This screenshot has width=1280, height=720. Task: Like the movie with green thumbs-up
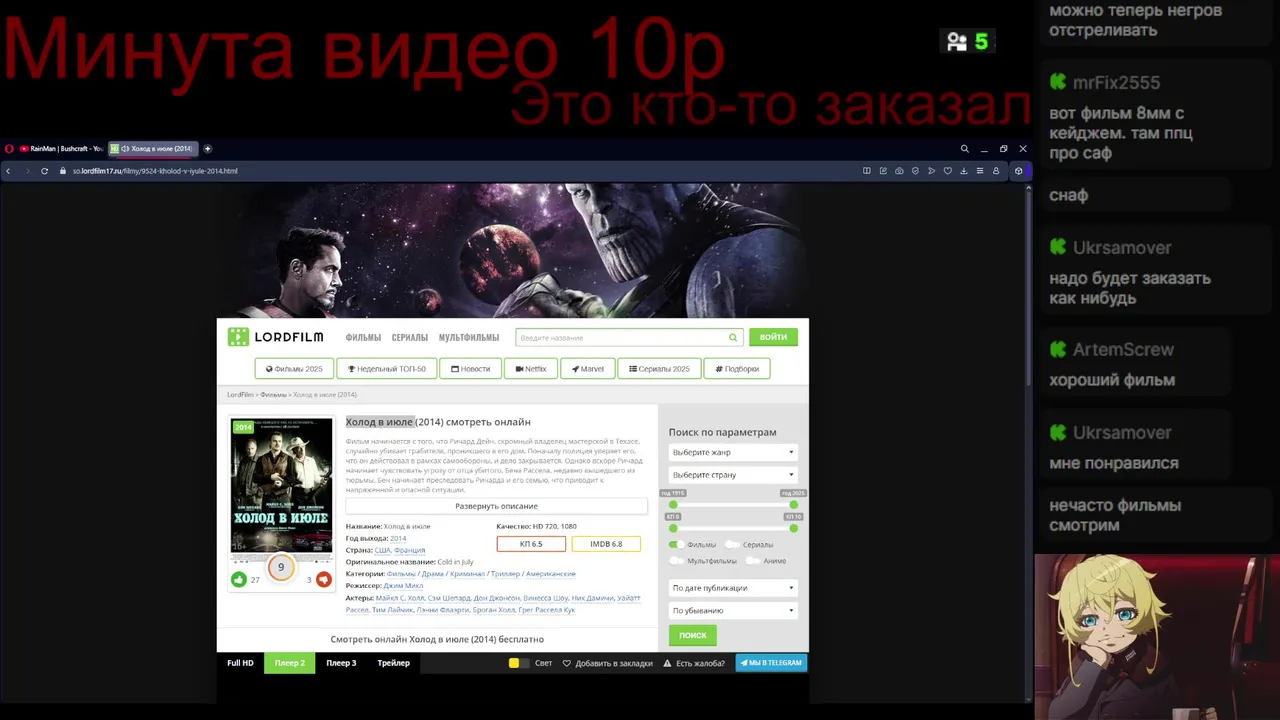point(238,580)
